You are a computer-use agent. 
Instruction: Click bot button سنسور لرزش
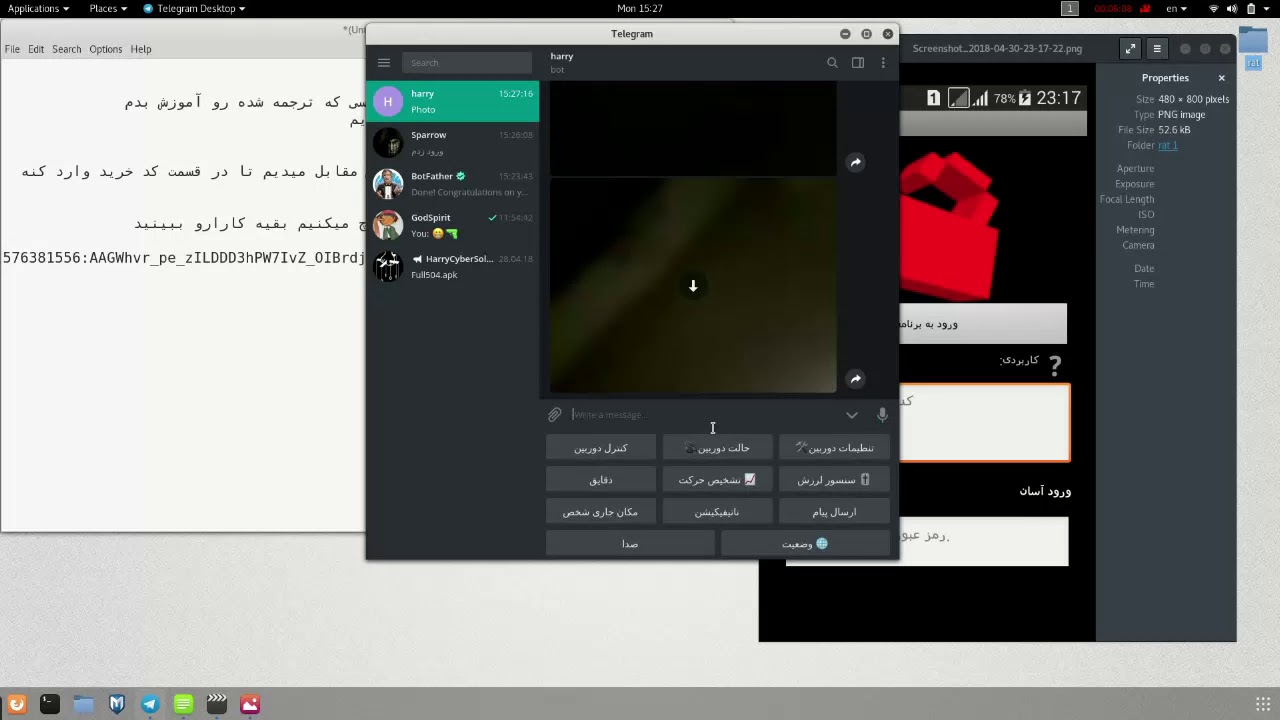click(x=834, y=480)
